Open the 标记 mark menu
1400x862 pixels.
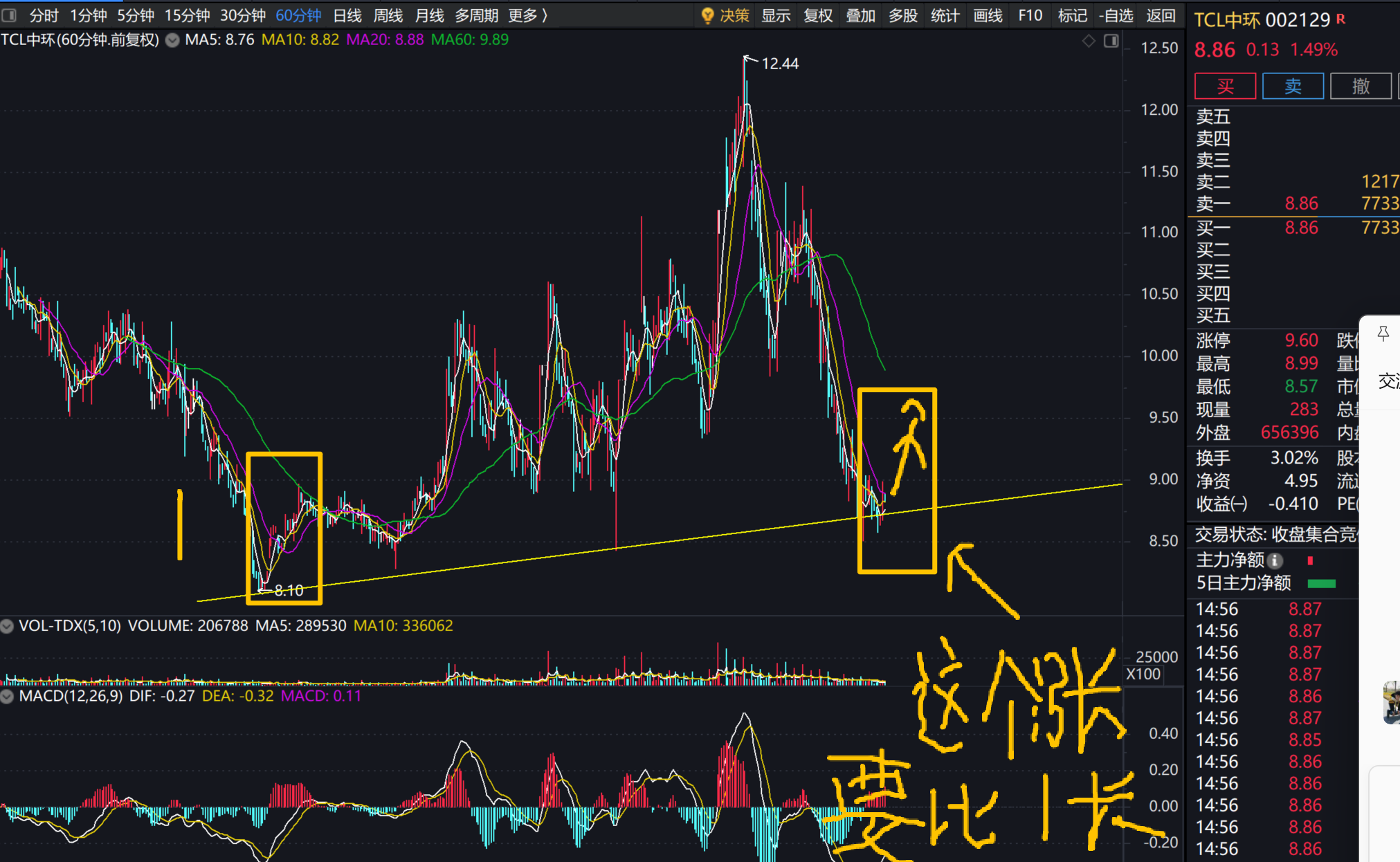point(1073,15)
